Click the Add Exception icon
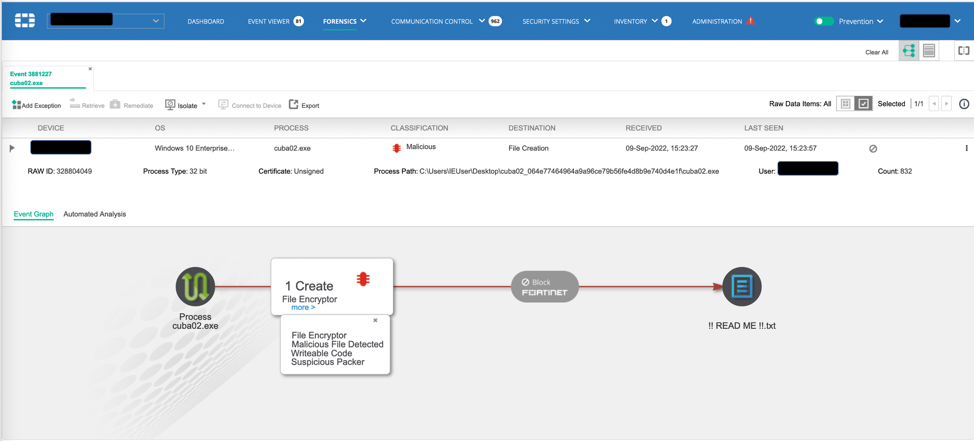The height and width of the screenshot is (441, 974). click(16, 104)
